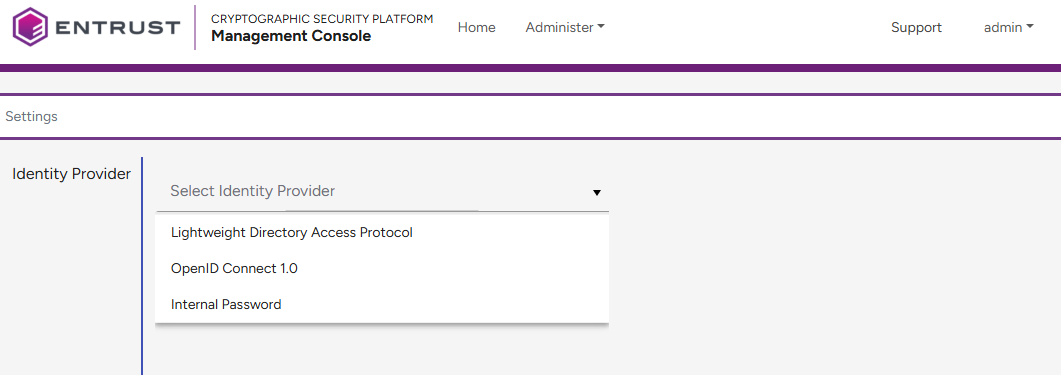Image resolution: width=1061 pixels, height=375 pixels.
Task: Choose OpenID Connect 1.0 from list
Action: 382,269
